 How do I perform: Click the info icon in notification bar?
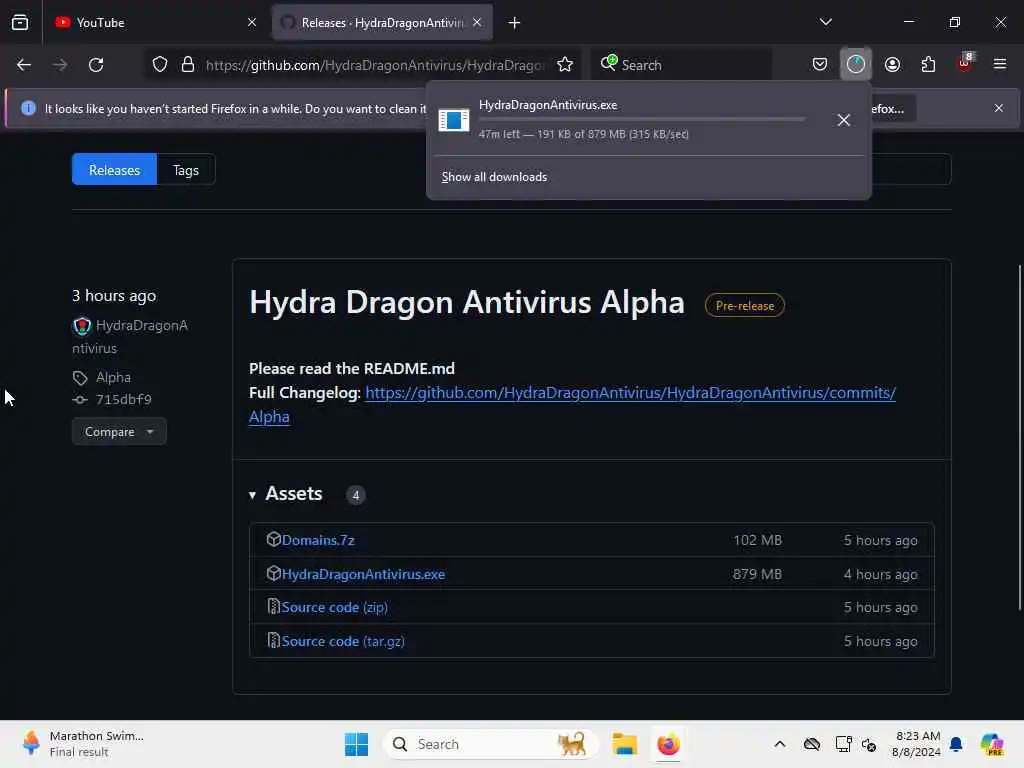[28, 108]
